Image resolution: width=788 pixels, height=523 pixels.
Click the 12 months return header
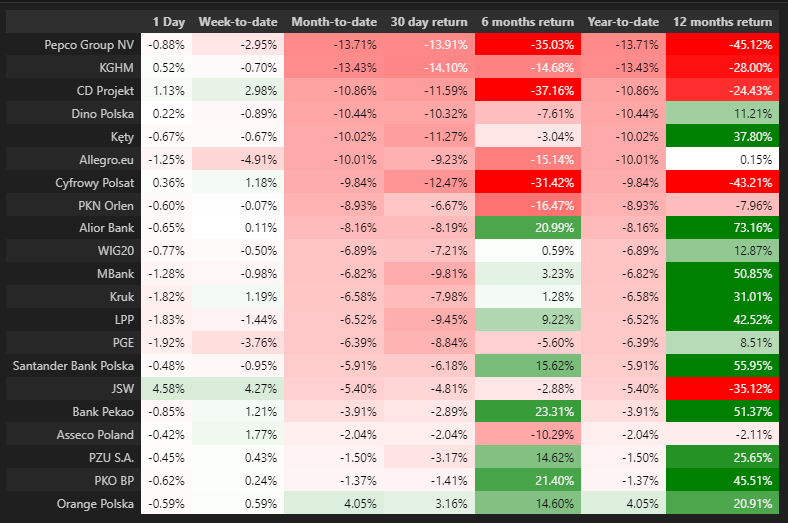click(x=722, y=22)
